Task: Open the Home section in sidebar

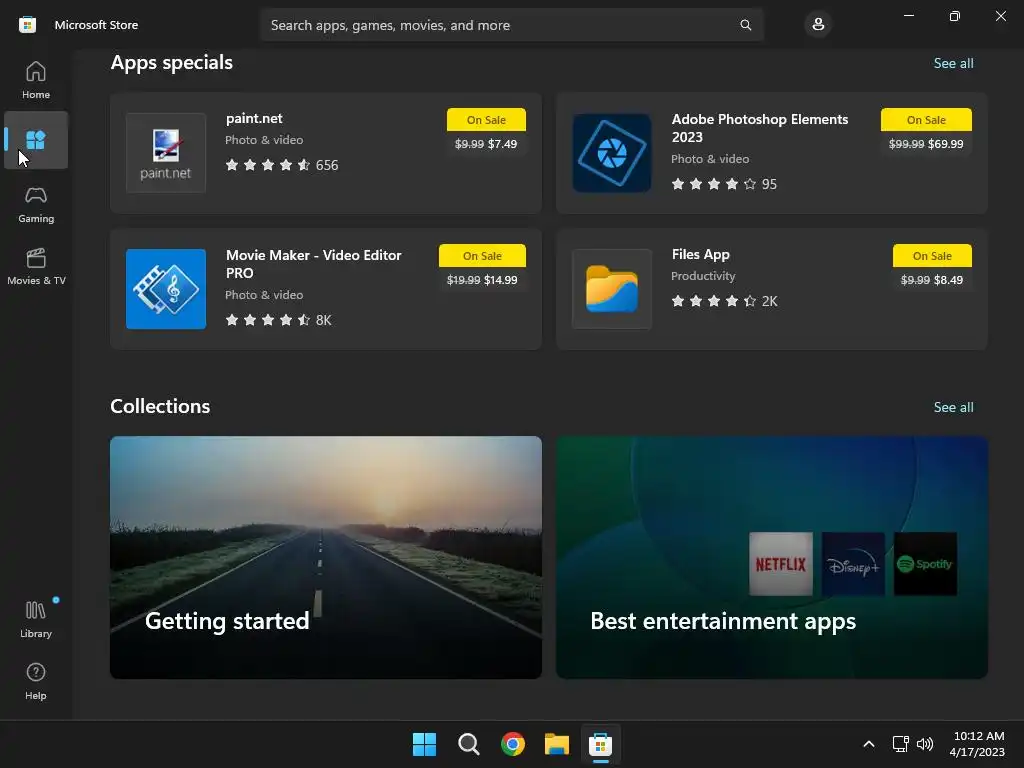Action: pyautogui.click(x=36, y=80)
